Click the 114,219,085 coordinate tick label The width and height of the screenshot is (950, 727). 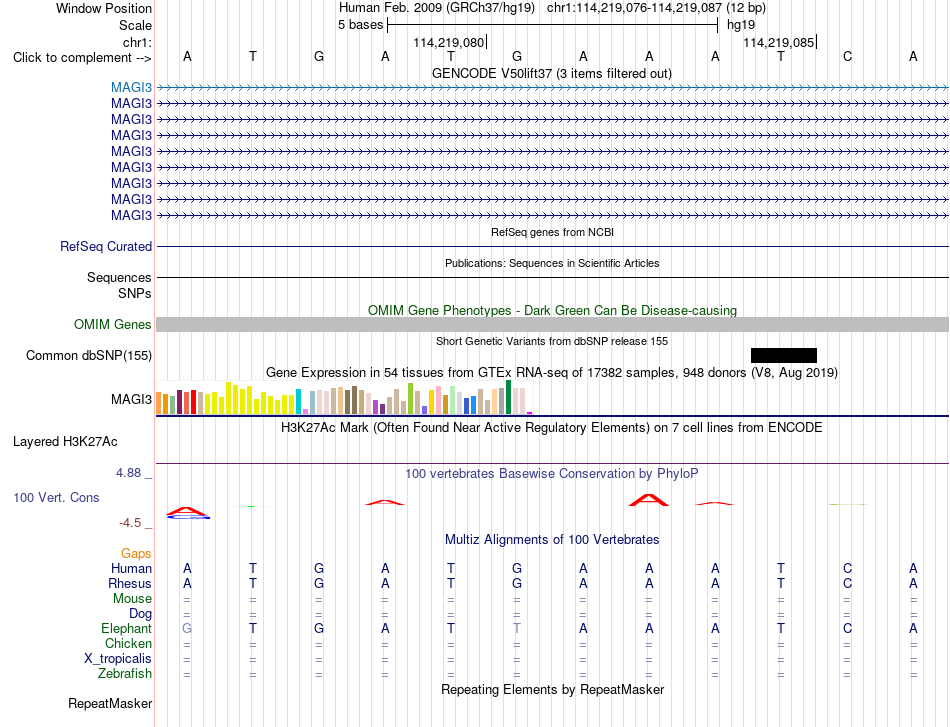pyautogui.click(x=779, y=42)
